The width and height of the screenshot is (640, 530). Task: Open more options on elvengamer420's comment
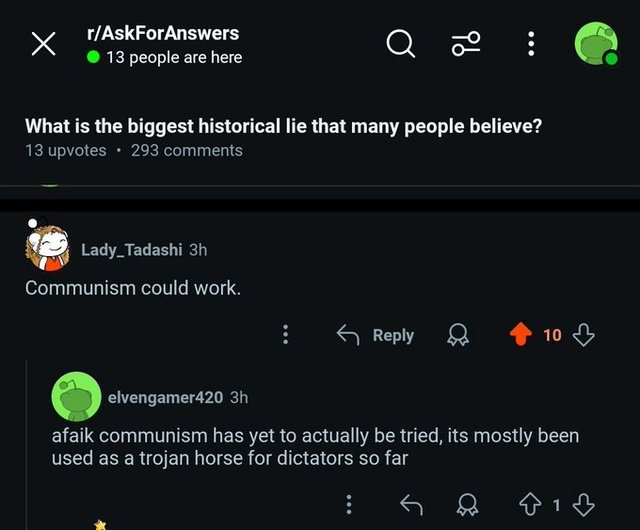pyautogui.click(x=349, y=504)
